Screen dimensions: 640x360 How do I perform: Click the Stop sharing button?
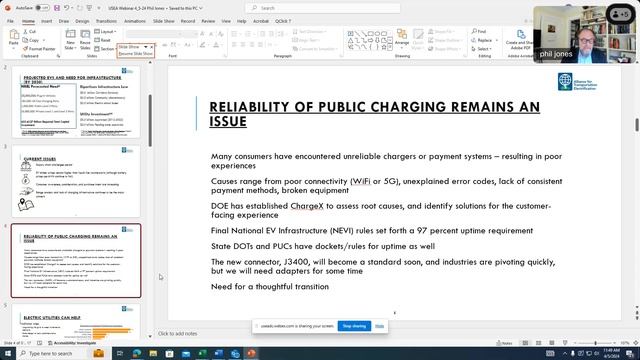click(x=354, y=326)
